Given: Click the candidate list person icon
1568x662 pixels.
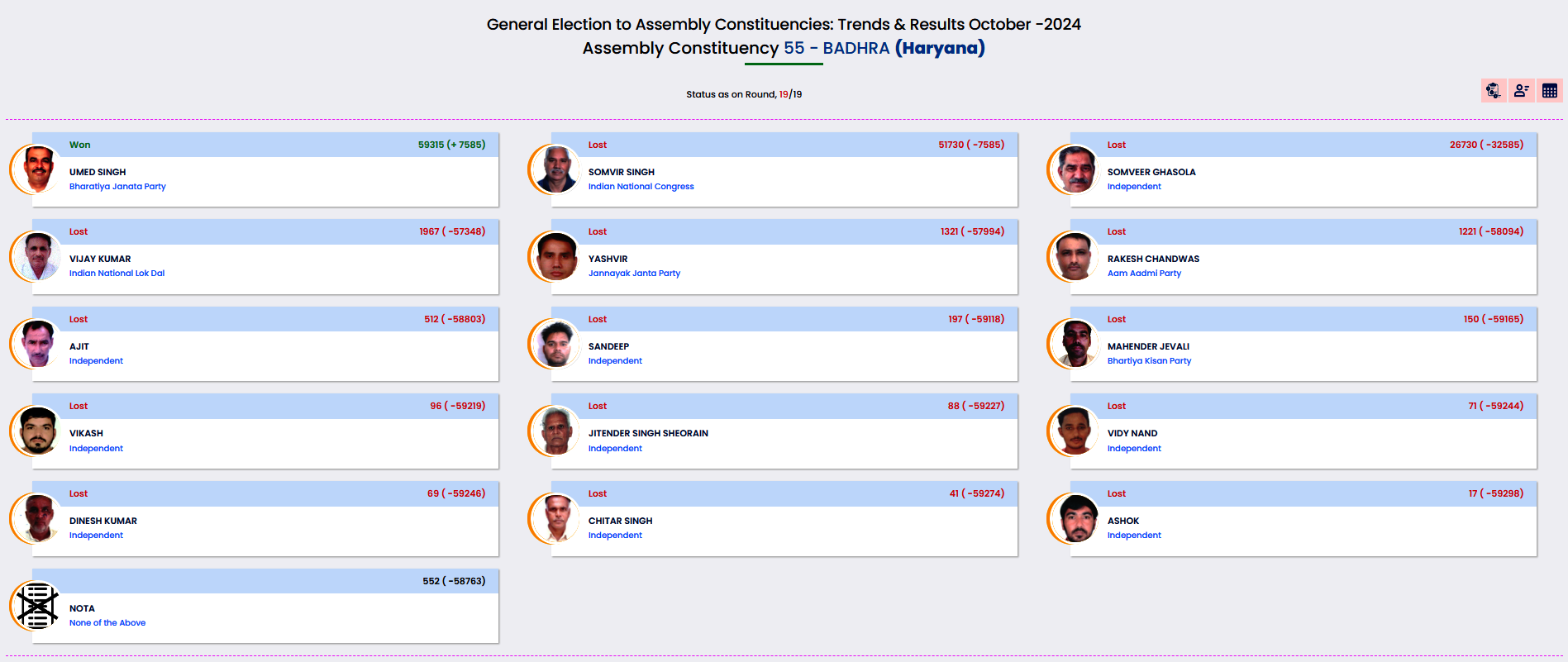Looking at the screenshot, I should [x=1521, y=91].
